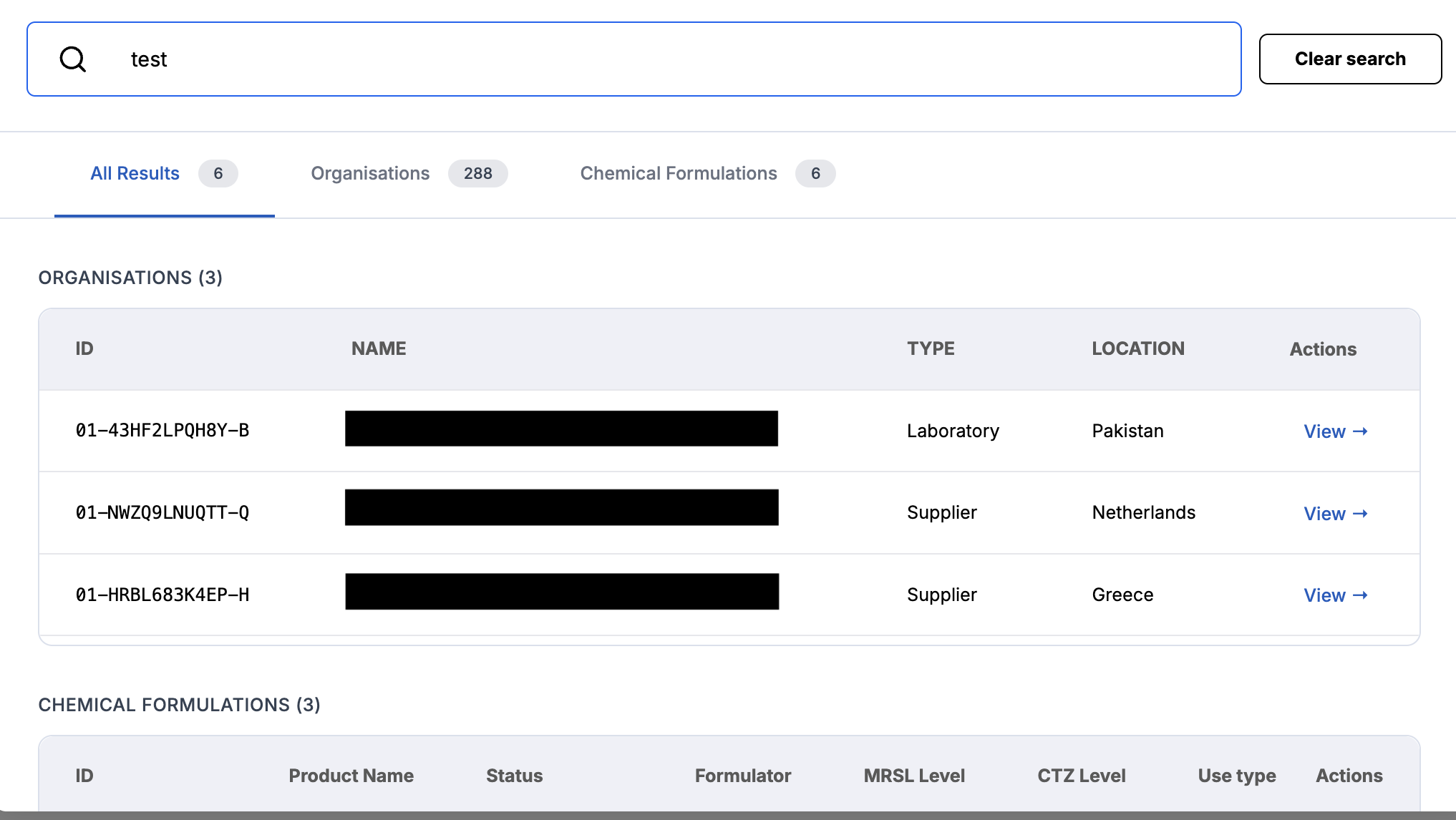The image size is (1456, 820).
Task: Click the CHEMICAL FORMULATIONS (3) section heading
Action: tap(179, 705)
